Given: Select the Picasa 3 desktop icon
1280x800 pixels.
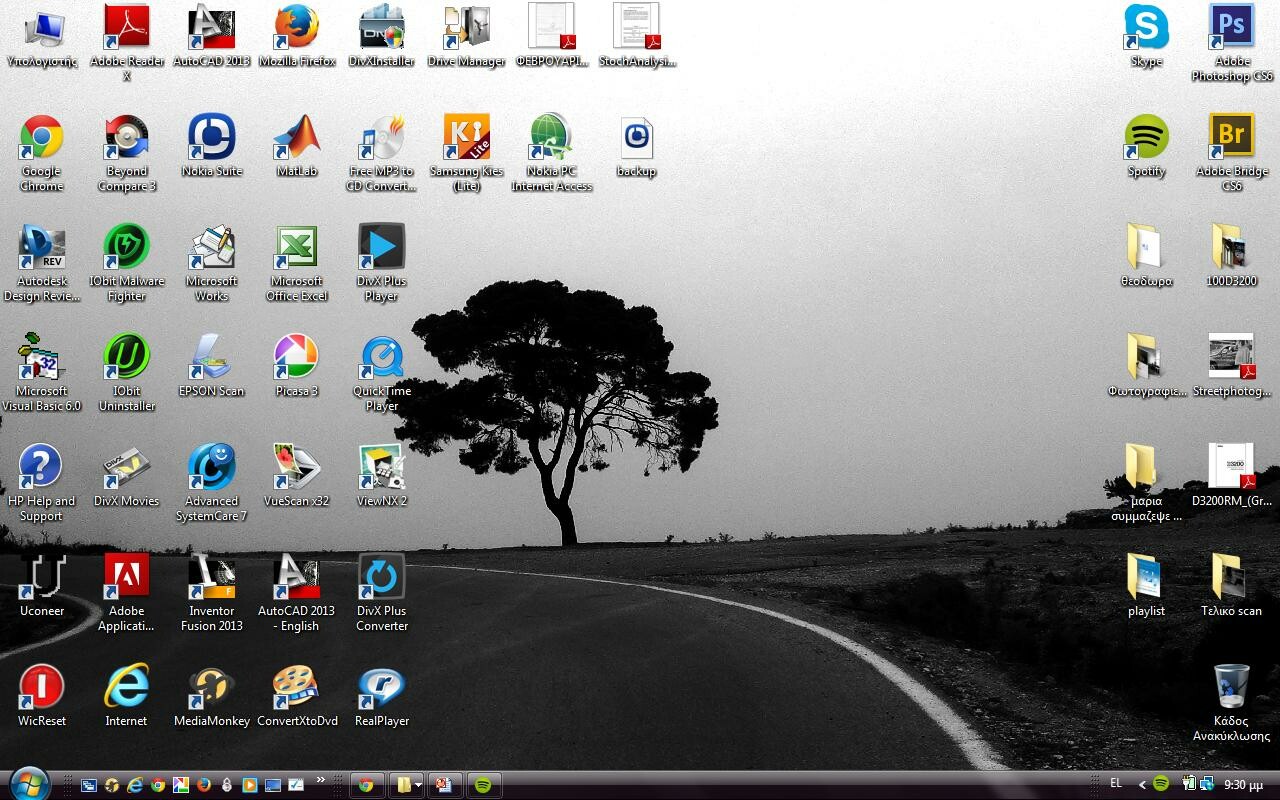Looking at the screenshot, I should 297,358.
